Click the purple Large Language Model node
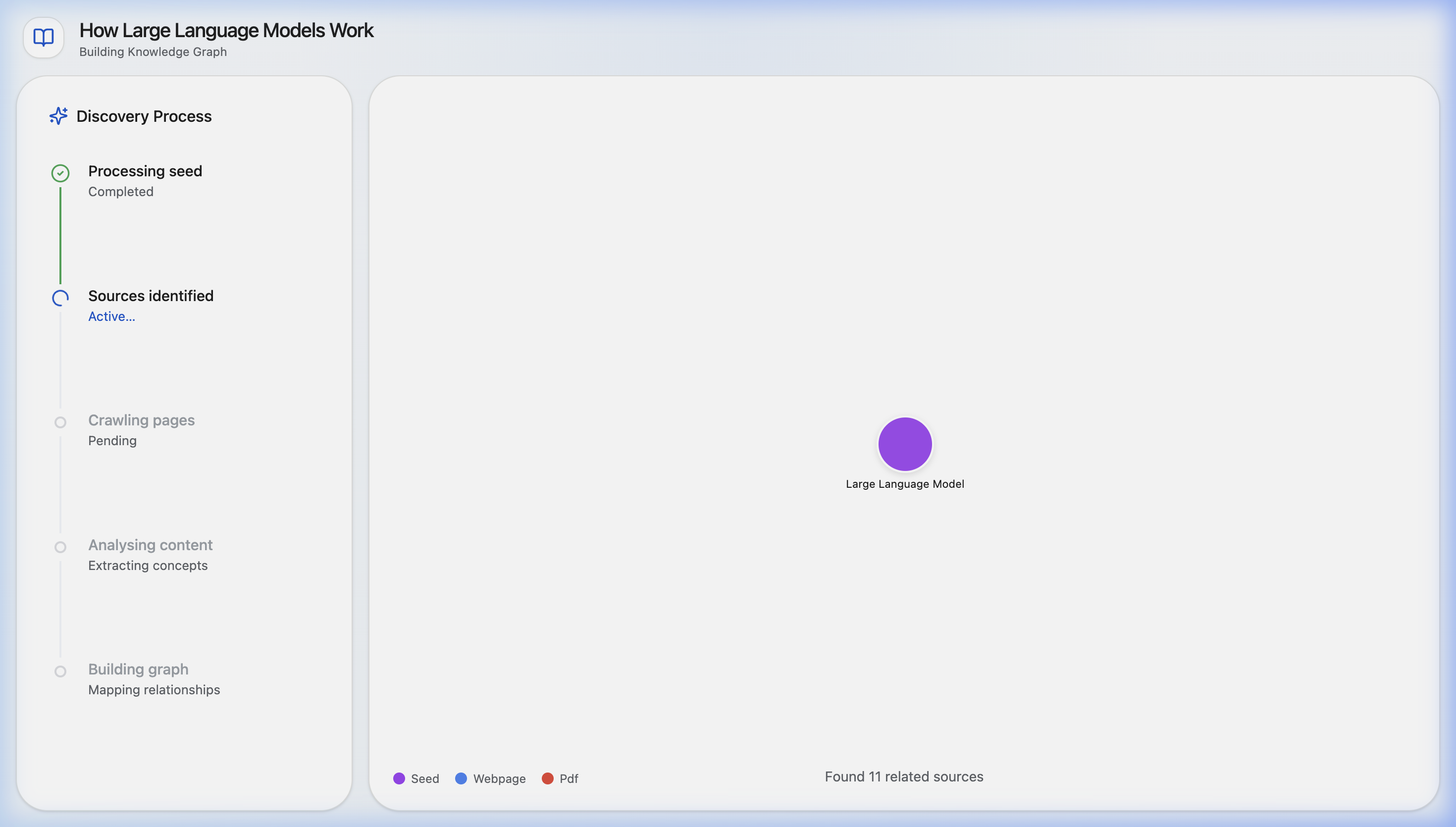This screenshot has width=1456, height=827. click(905, 444)
